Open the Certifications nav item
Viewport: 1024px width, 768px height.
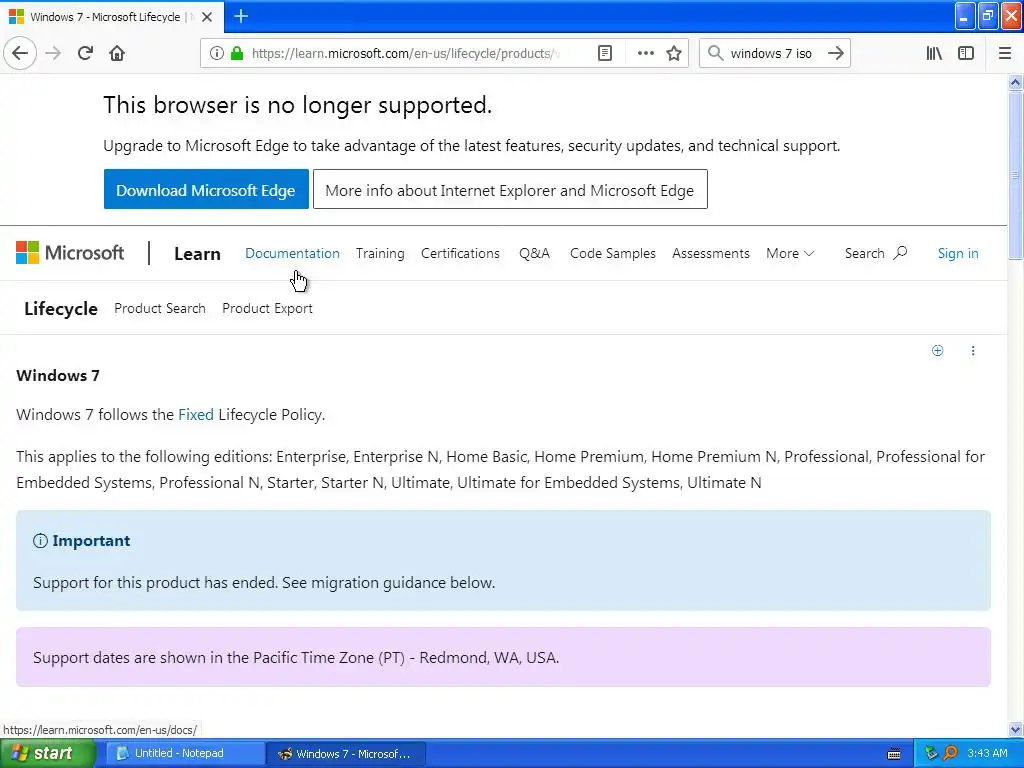point(460,253)
